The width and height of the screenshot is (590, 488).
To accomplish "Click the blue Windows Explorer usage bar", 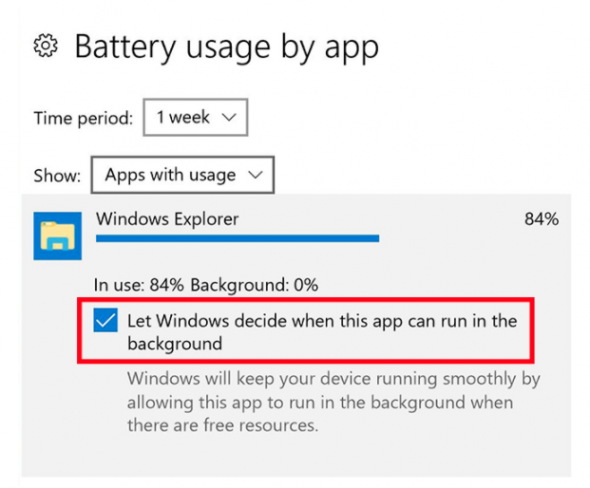I will (x=237, y=239).
